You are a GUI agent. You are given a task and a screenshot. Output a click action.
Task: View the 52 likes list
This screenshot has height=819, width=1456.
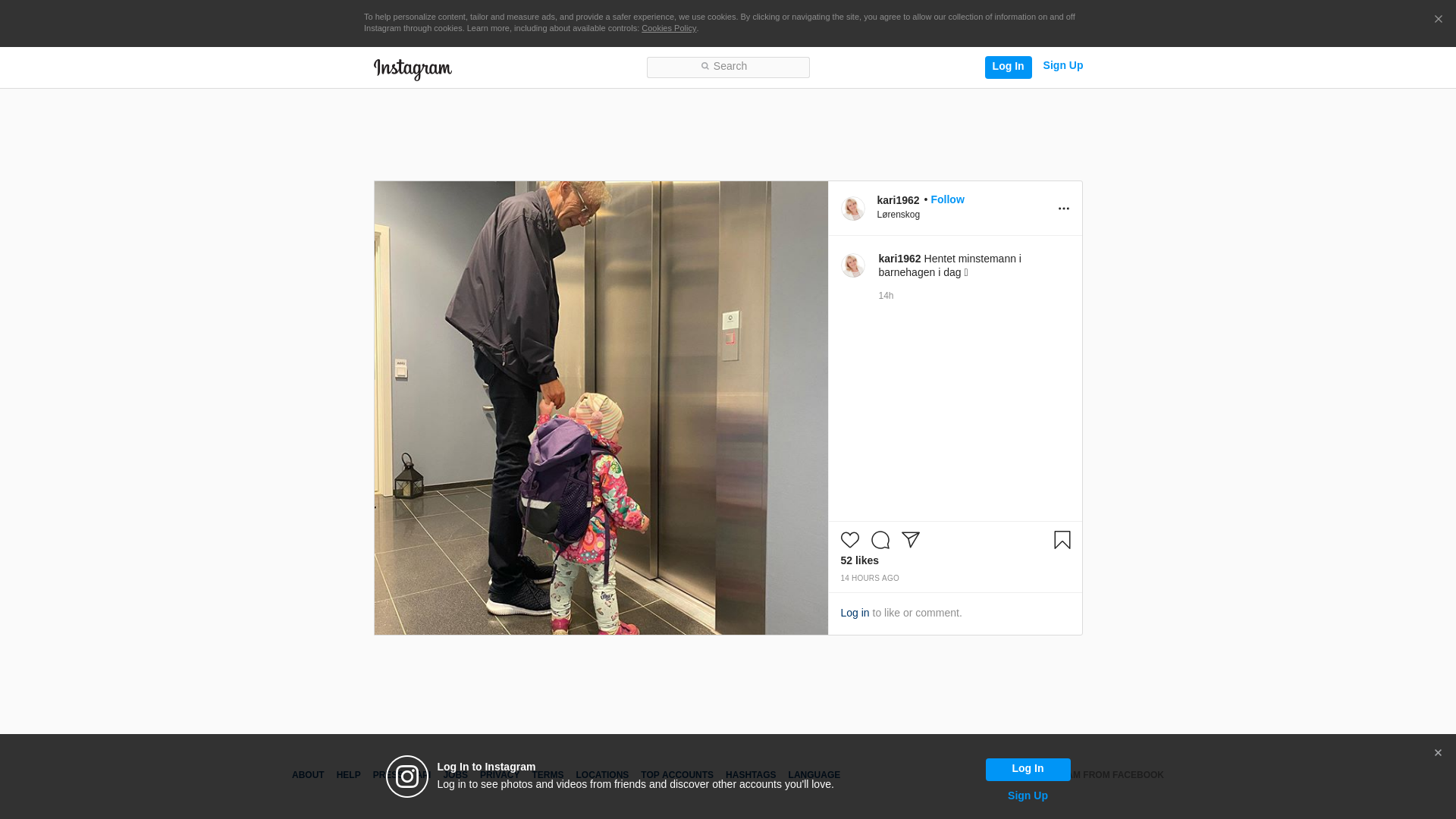pyautogui.click(x=859, y=560)
